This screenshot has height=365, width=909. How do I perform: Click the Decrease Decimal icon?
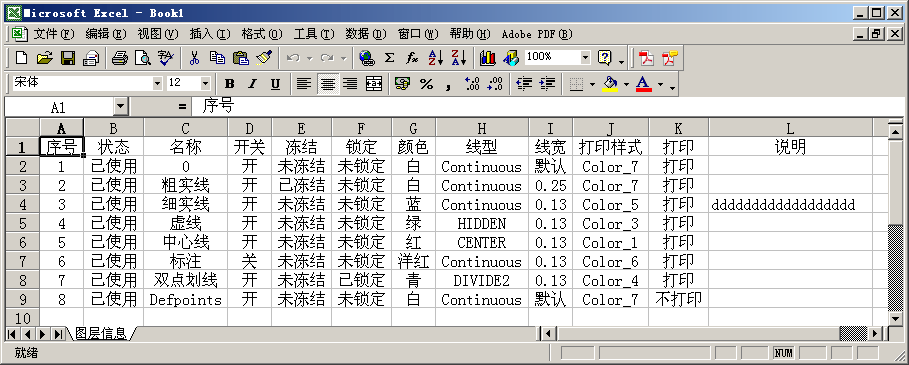point(495,84)
